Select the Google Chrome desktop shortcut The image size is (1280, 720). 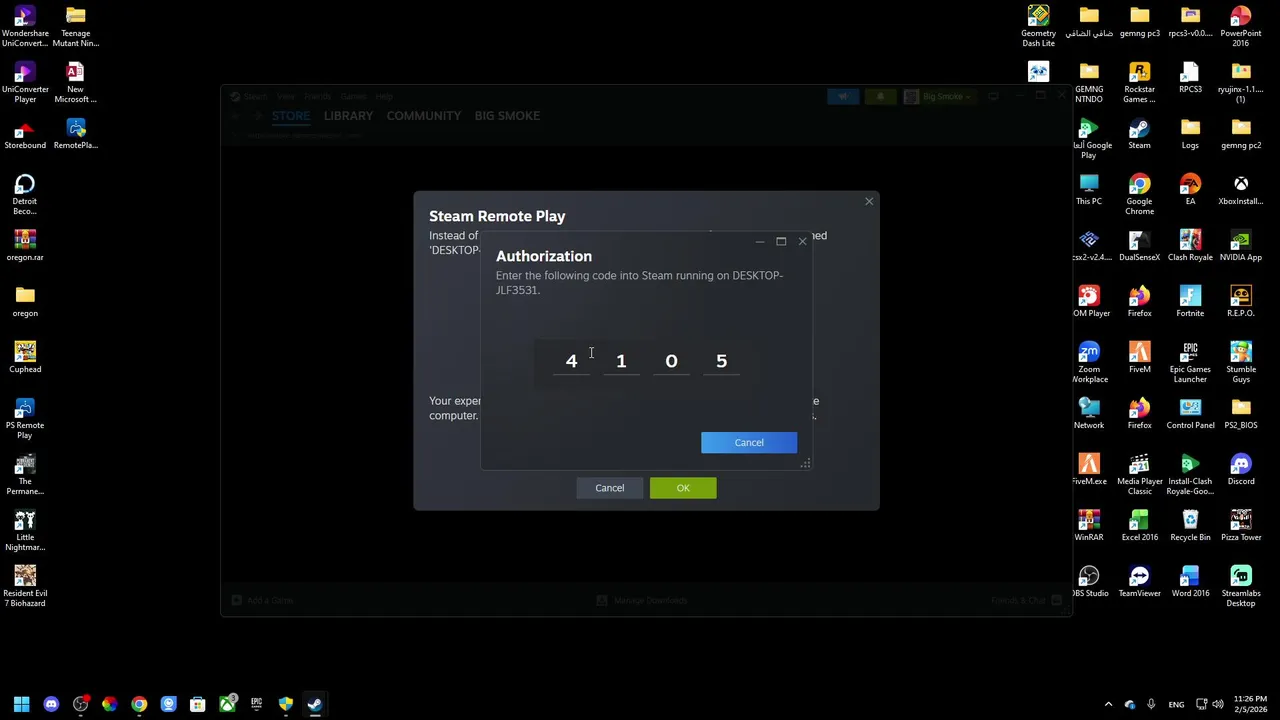pyautogui.click(x=1139, y=195)
